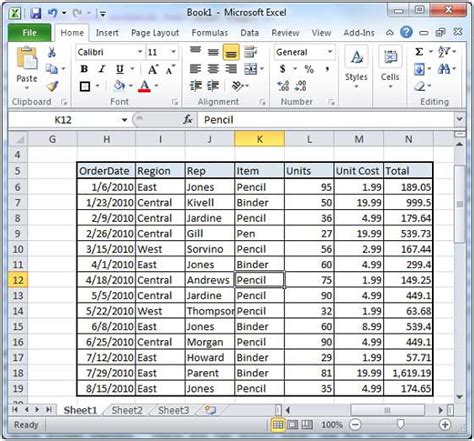Apply Accounting dollar format

tap(283, 69)
